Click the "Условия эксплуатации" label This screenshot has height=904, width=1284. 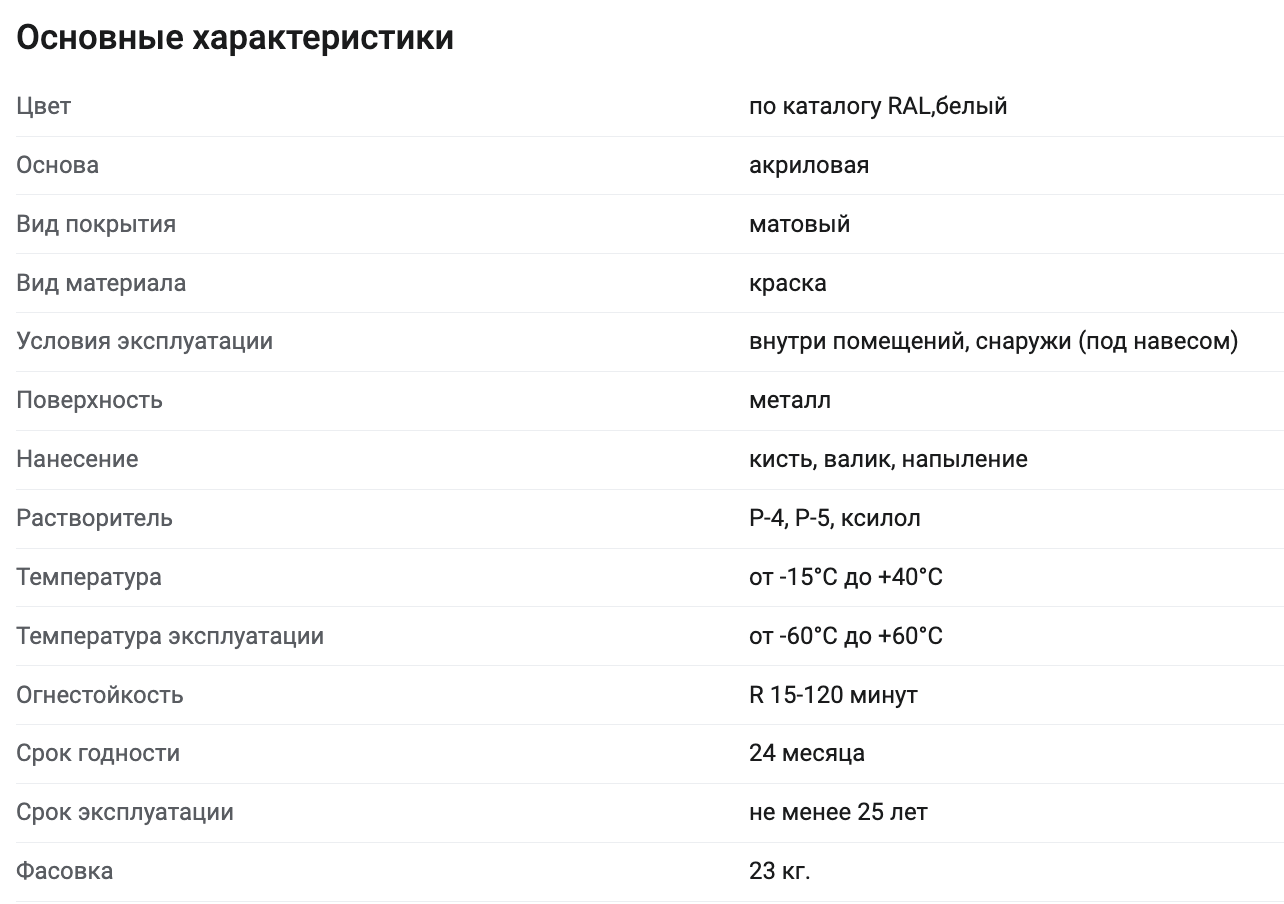point(144,341)
